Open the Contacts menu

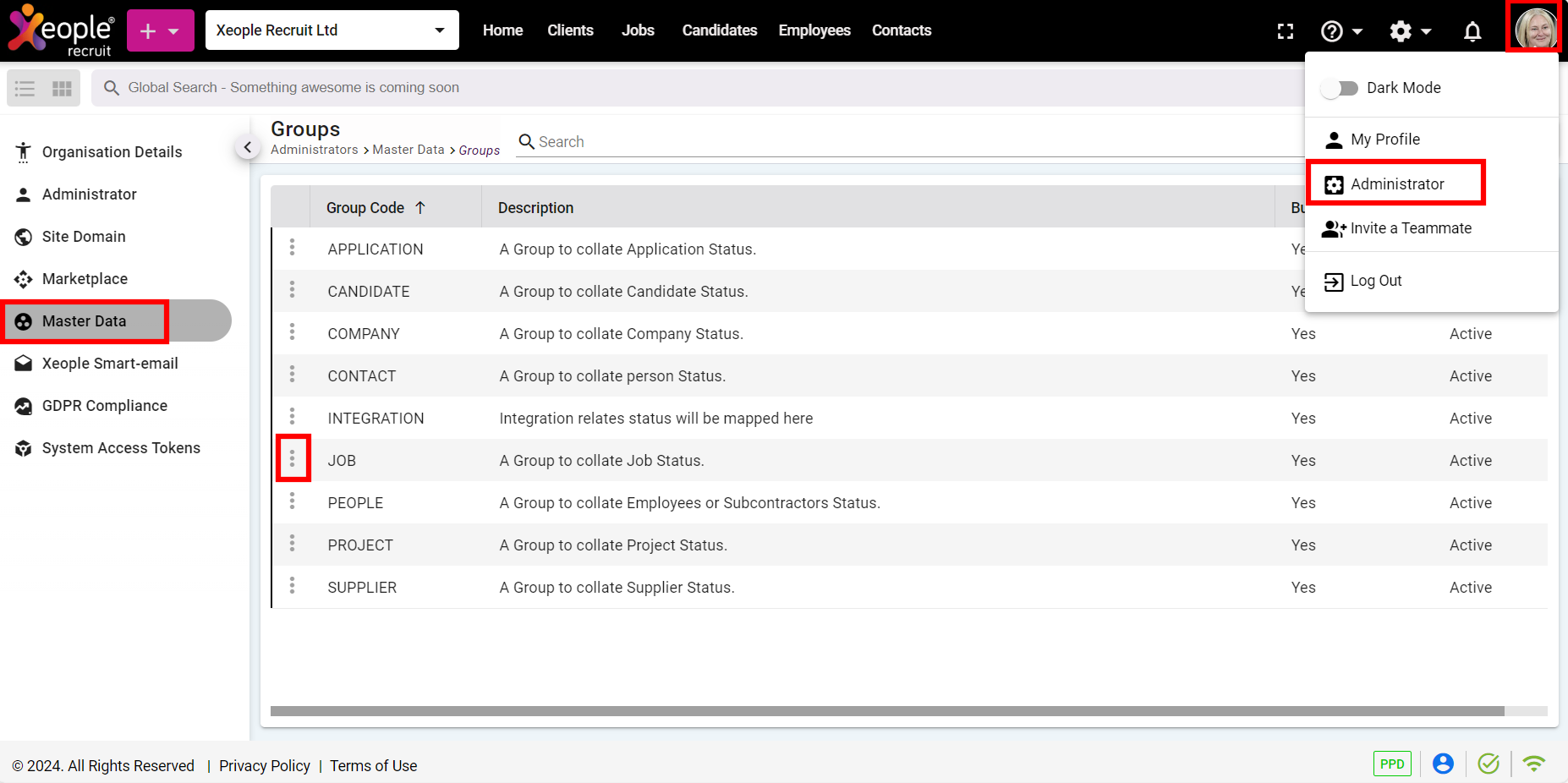902,30
